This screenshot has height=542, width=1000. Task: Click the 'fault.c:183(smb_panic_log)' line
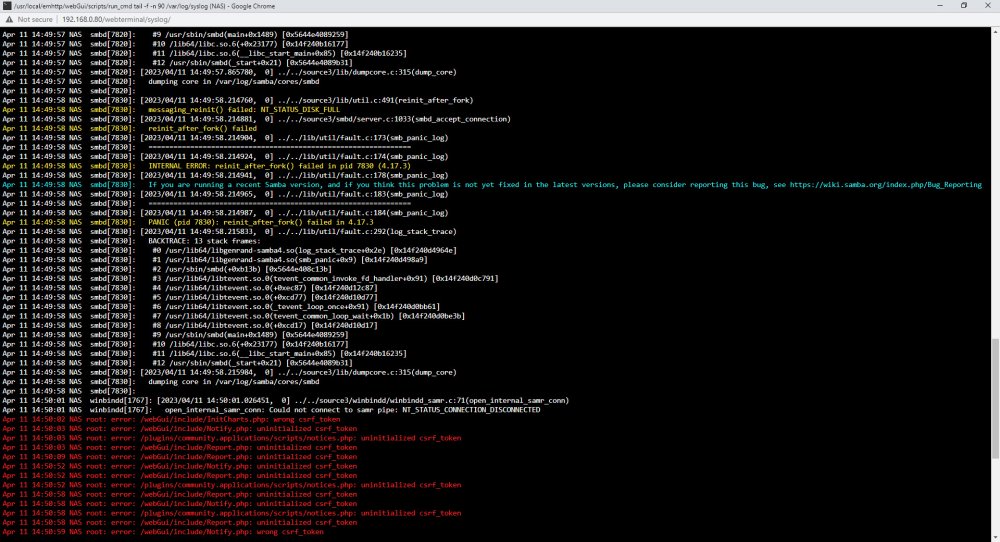coord(225,194)
